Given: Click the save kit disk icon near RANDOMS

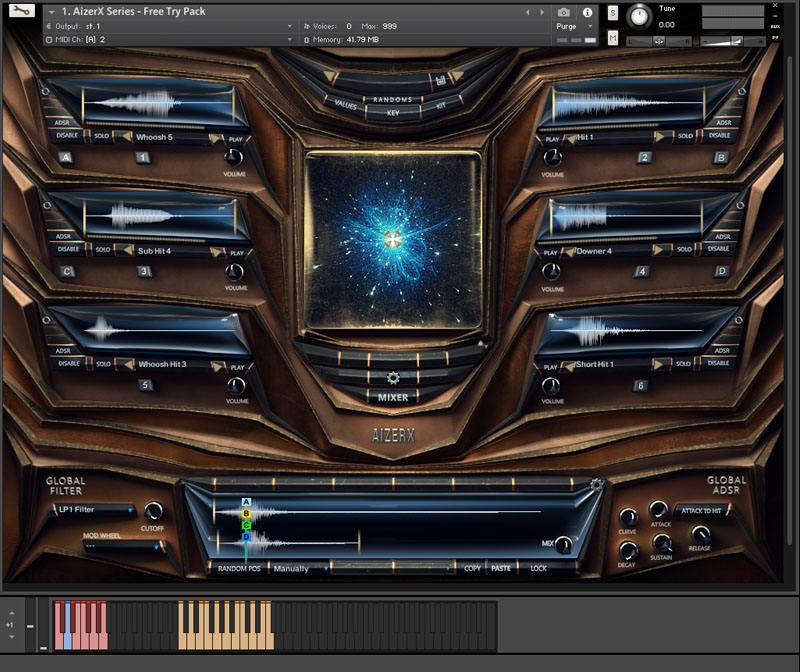Looking at the screenshot, I should click(440, 79).
